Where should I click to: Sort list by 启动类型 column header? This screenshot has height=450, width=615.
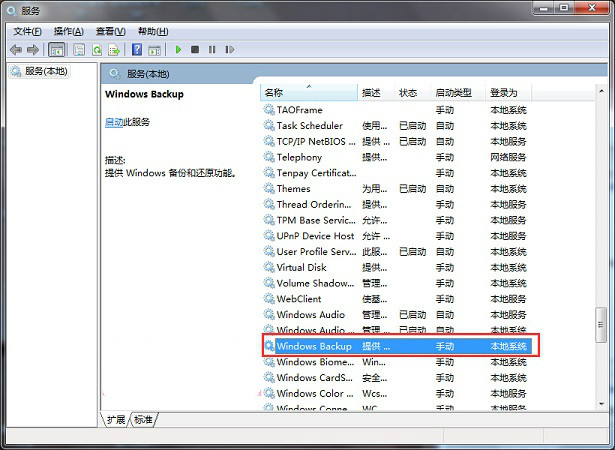pos(456,93)
